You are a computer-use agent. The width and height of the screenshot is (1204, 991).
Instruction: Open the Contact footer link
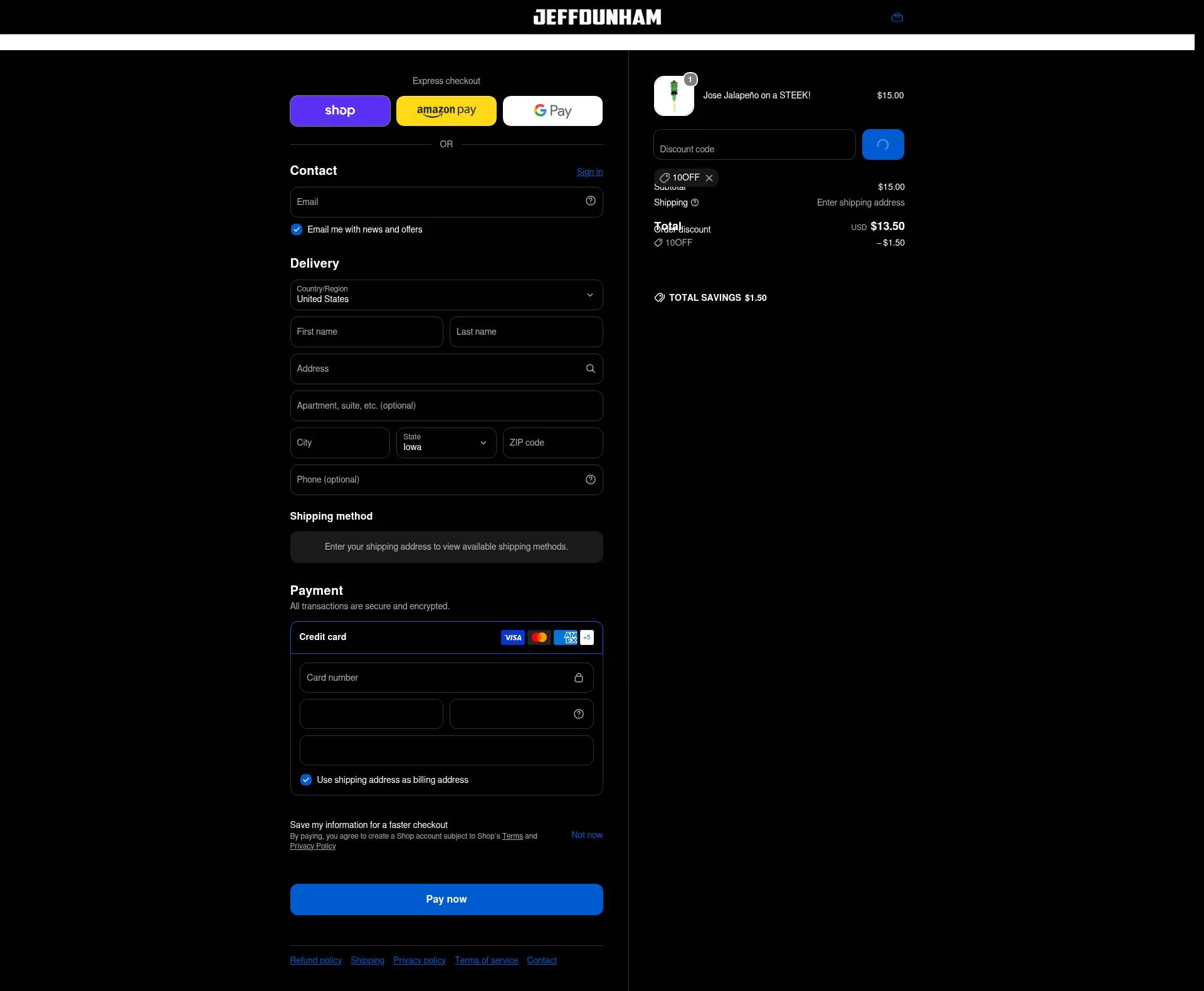click(542, 960)
